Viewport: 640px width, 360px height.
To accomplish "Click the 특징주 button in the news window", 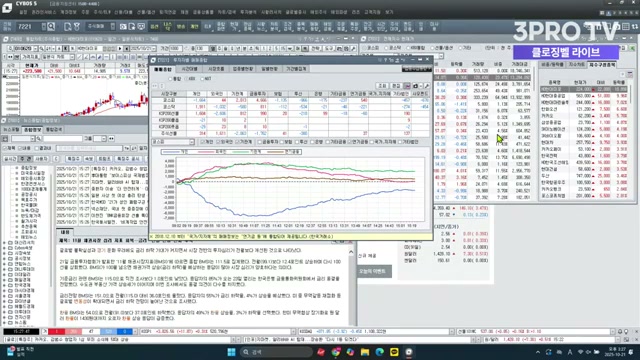I will (x=73, y=159).
